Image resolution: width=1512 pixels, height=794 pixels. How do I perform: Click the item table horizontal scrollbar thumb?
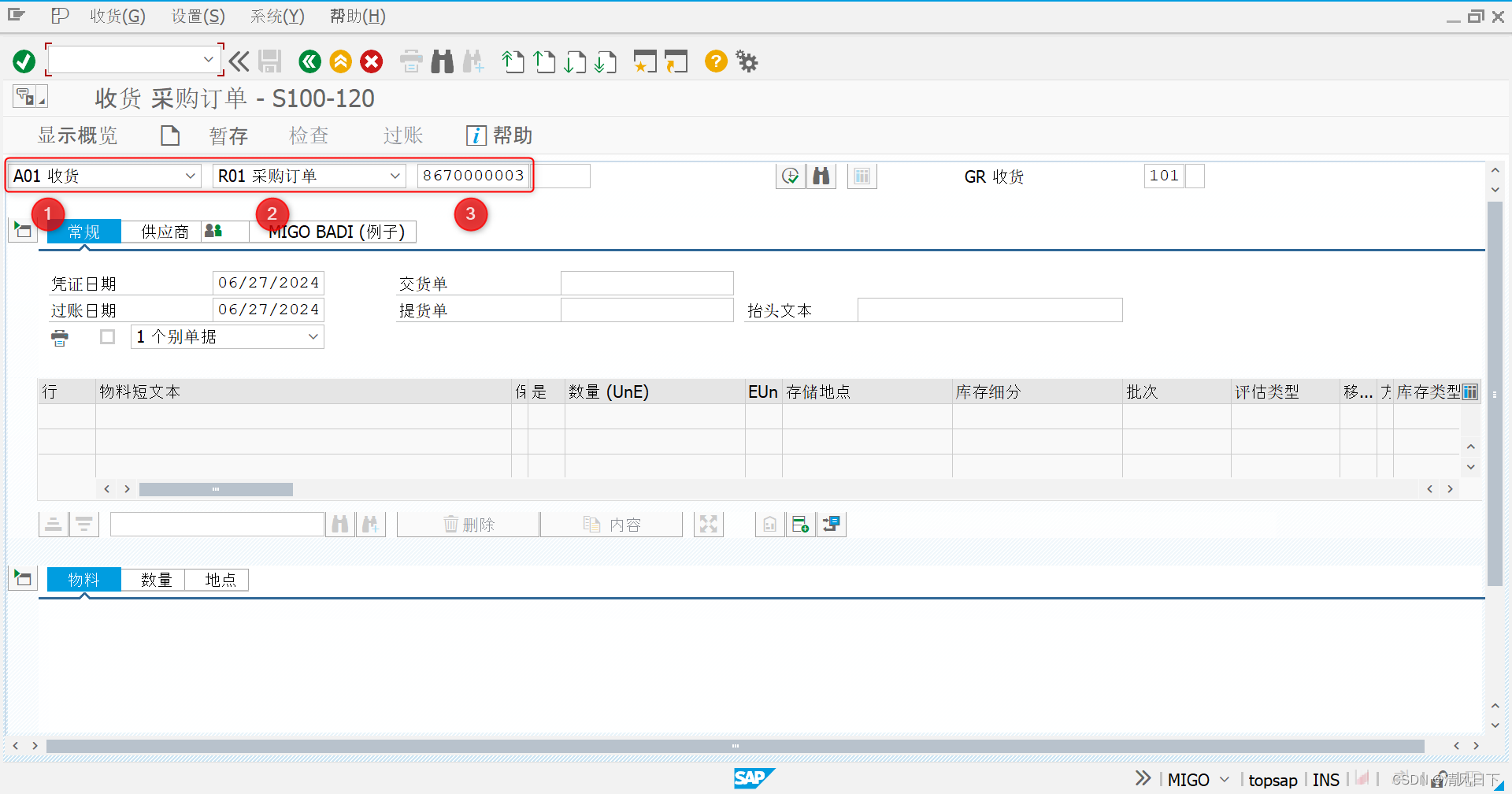(x=216, y=489)
